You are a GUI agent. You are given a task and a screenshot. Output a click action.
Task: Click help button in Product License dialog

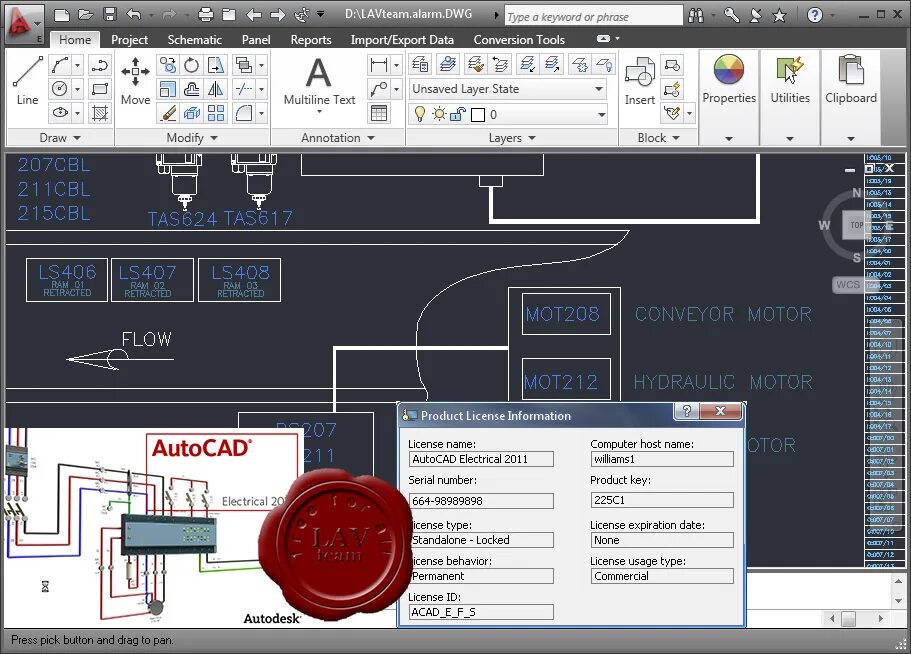click(x=686, y=411)
